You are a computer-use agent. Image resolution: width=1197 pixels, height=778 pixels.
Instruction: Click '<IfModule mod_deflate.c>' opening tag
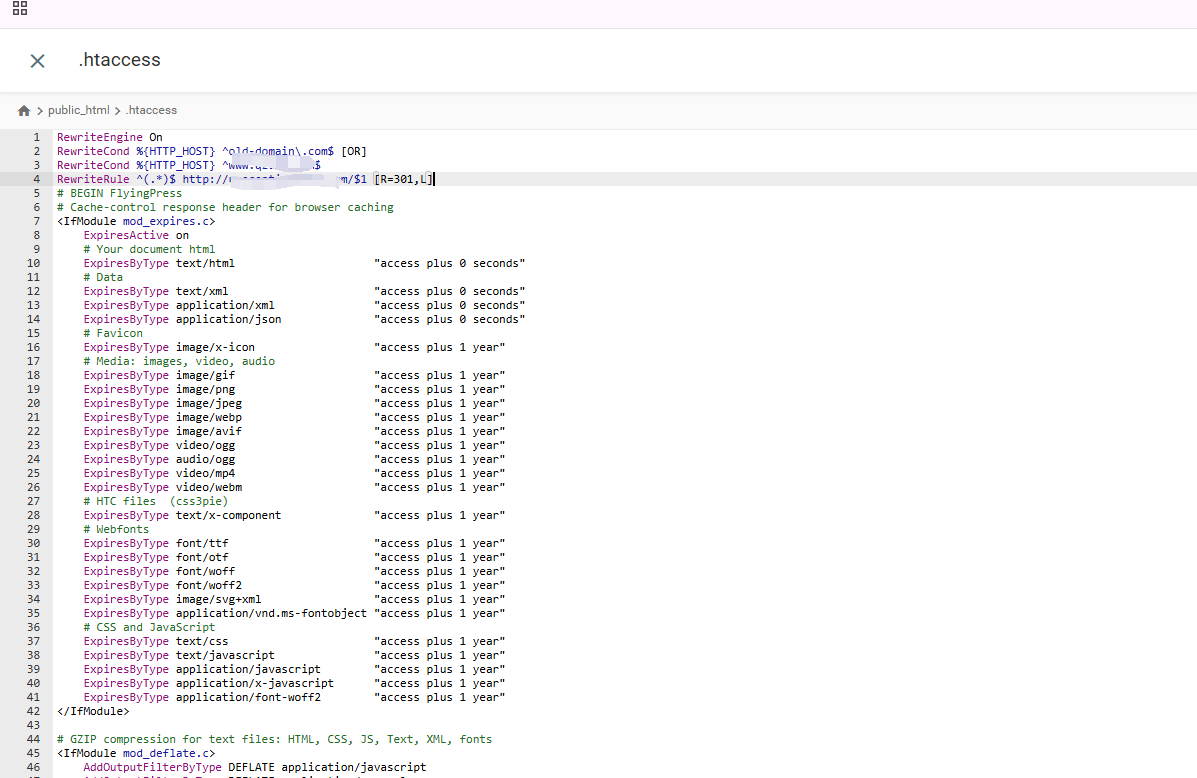point(136,753)
